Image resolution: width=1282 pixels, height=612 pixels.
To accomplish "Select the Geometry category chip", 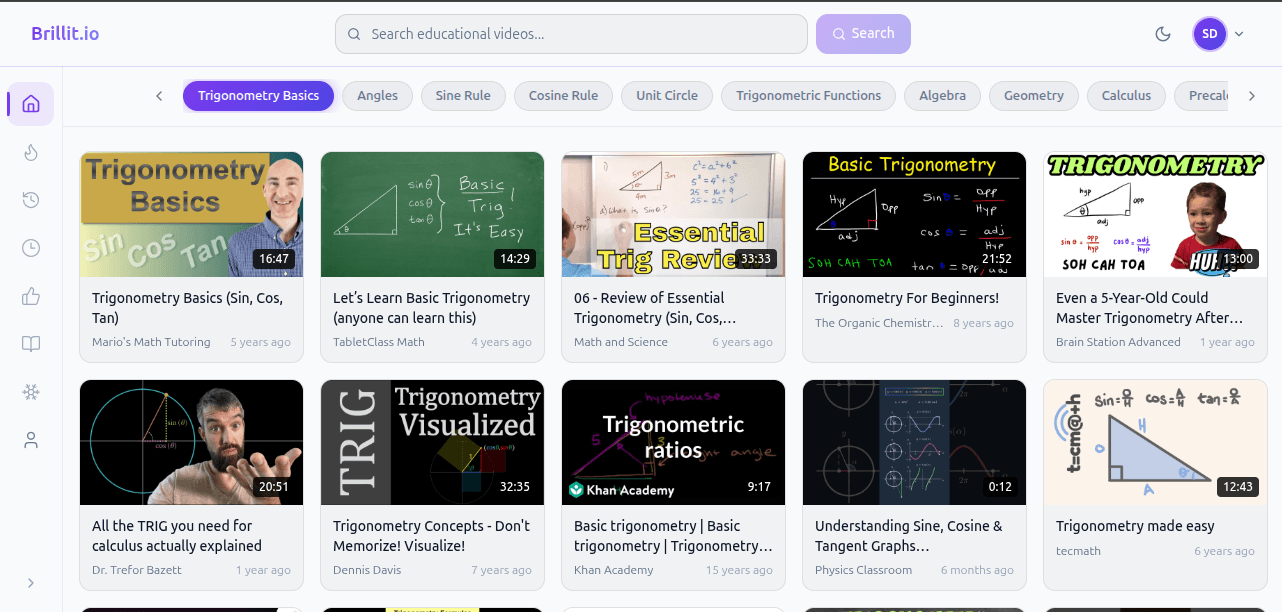I will (x=1034, y=96).
